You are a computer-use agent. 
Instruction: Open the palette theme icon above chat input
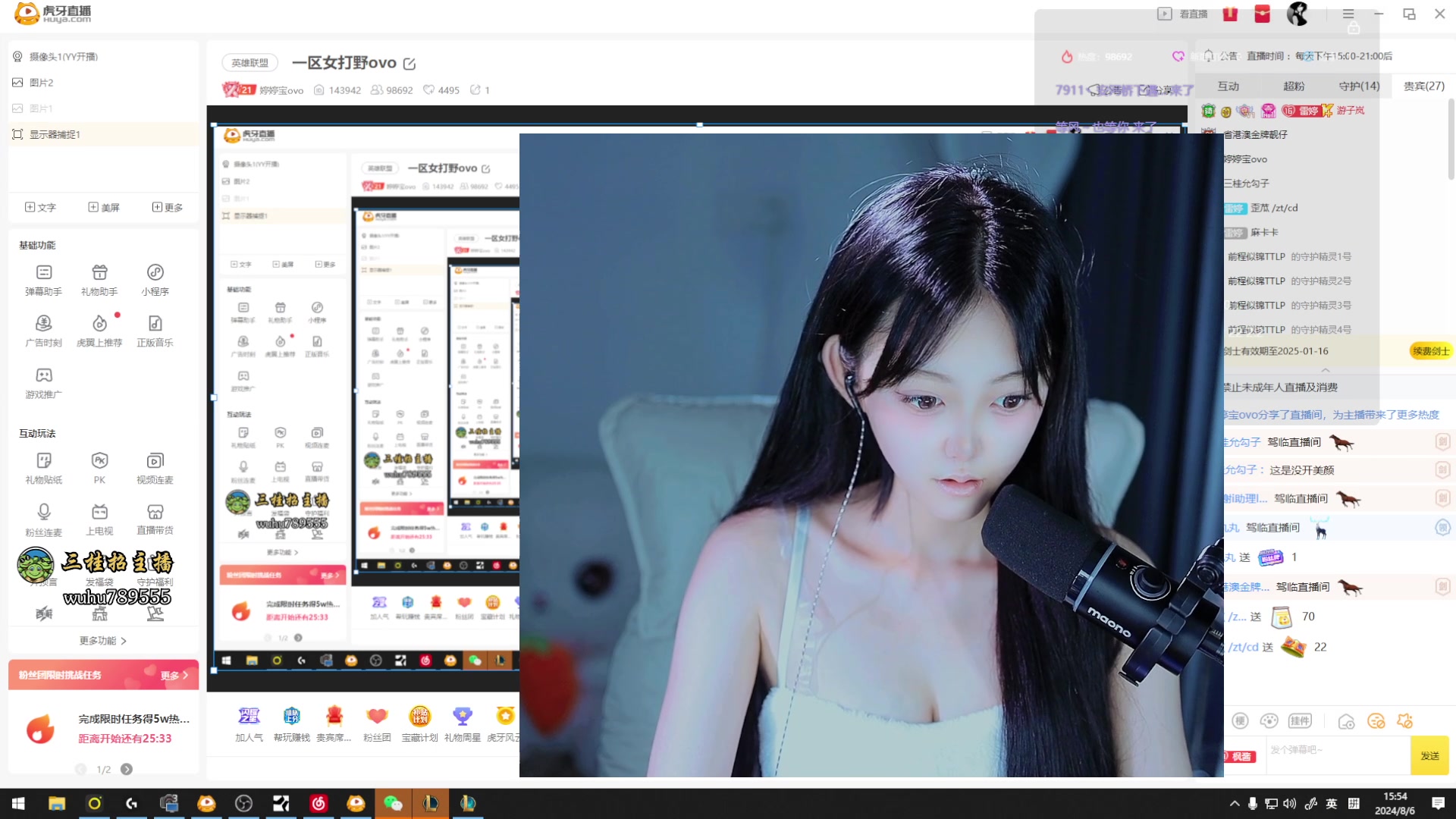tap(1269, 720)
